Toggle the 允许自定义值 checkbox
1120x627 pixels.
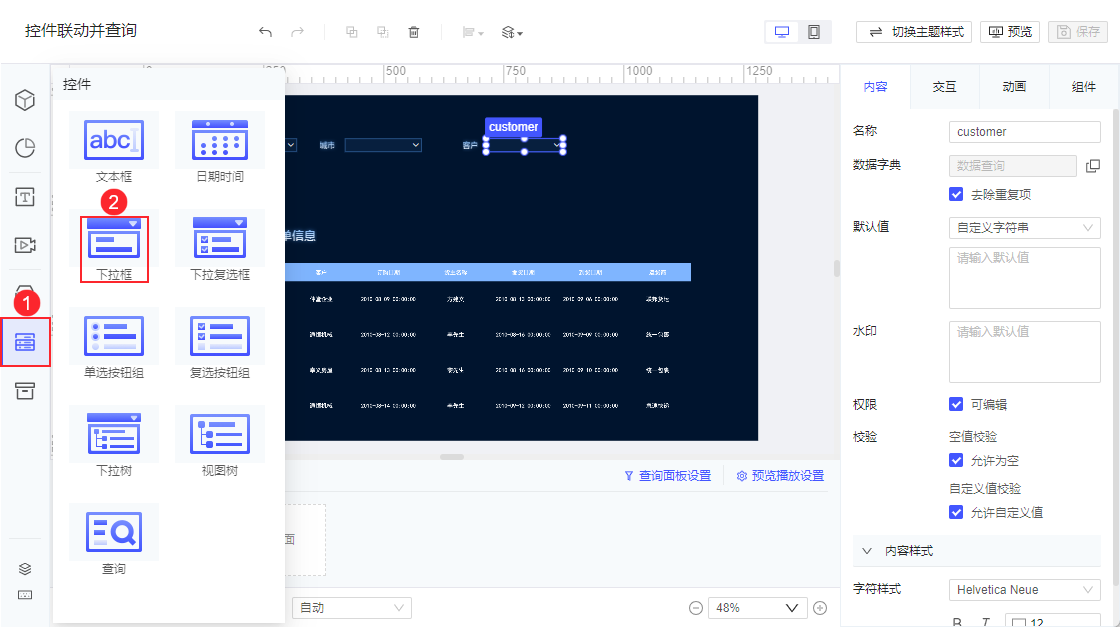coord(956,512)
